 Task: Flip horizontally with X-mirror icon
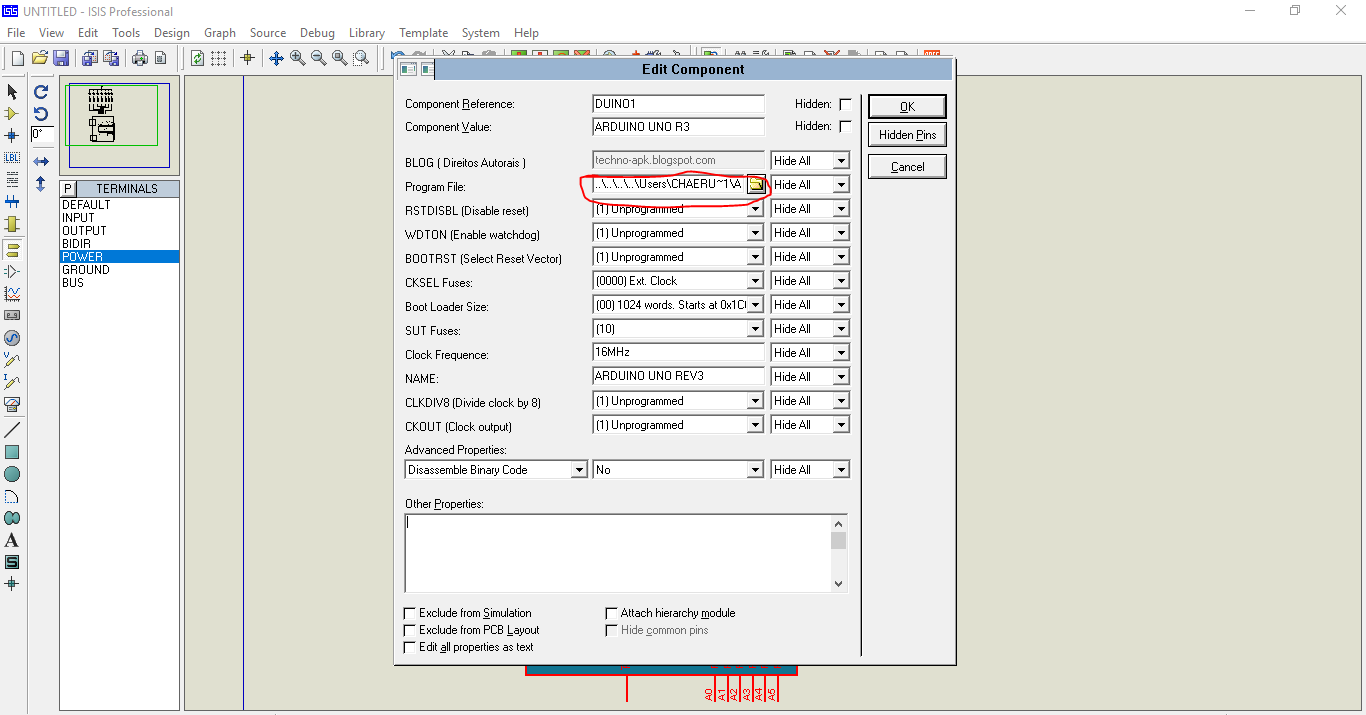(41, 161)
